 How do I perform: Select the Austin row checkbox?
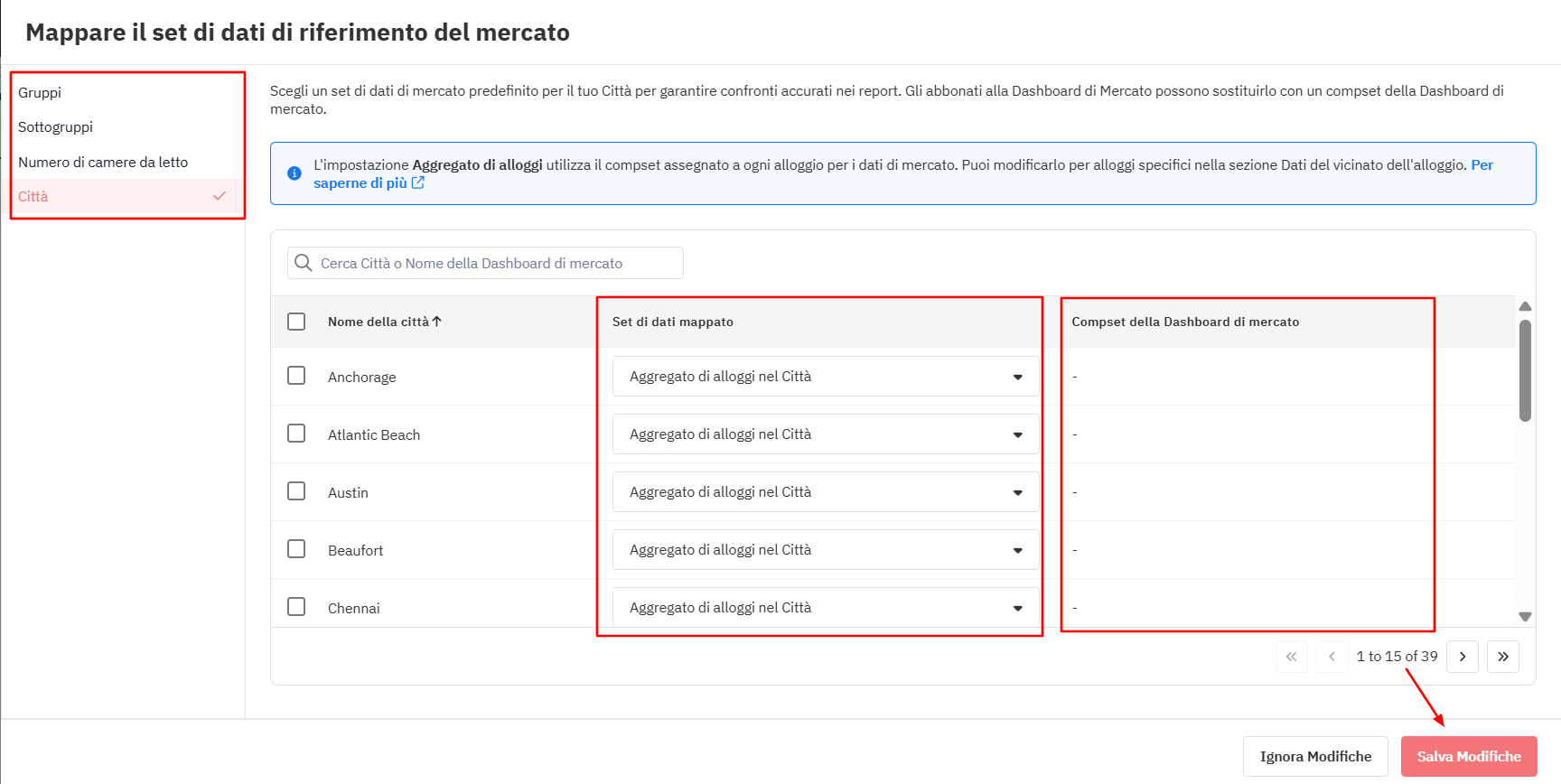click(x=296, y=491)
